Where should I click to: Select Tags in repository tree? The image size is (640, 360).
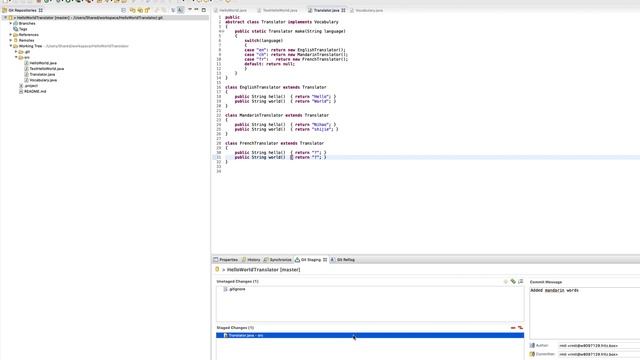(x=20, y=29)
